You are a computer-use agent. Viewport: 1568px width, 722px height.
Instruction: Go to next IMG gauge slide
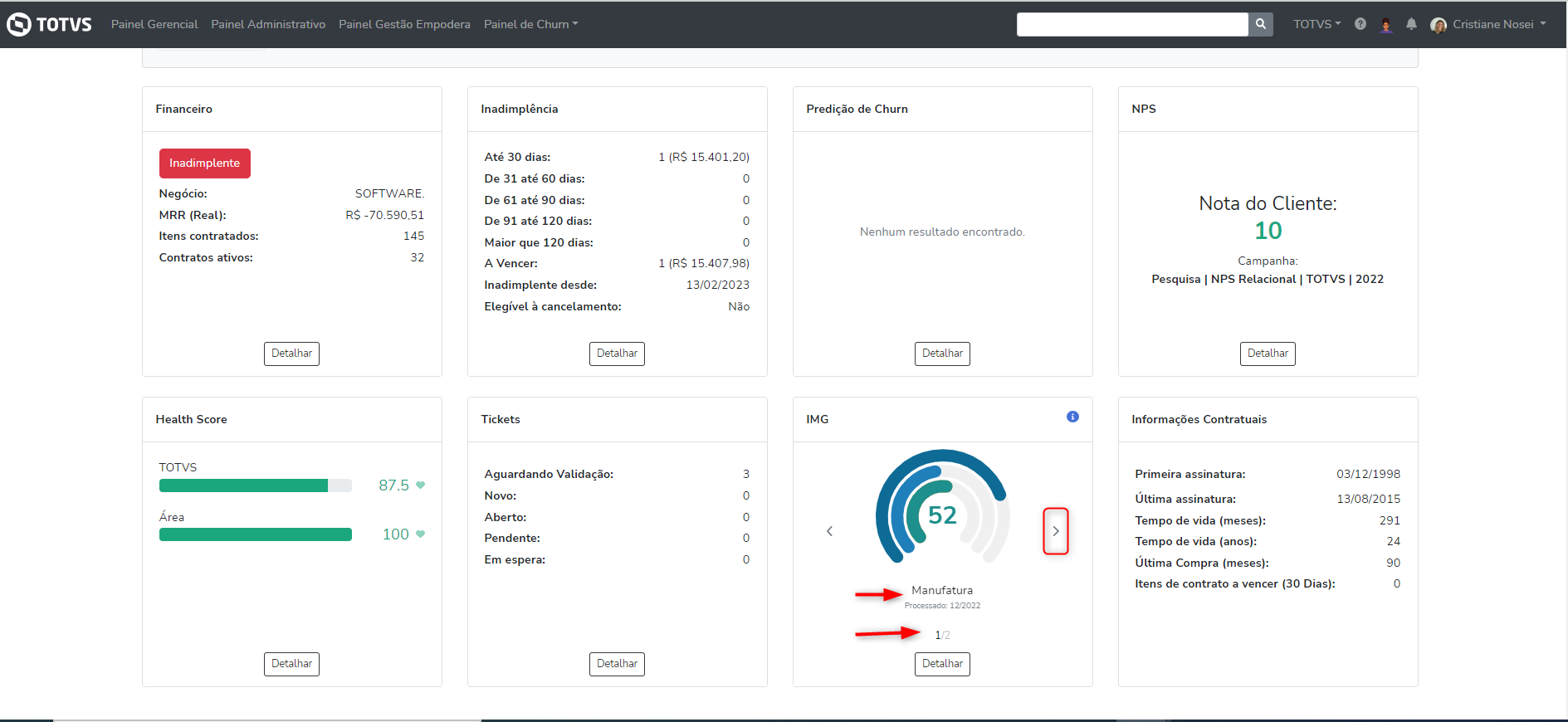(1056, 531)
